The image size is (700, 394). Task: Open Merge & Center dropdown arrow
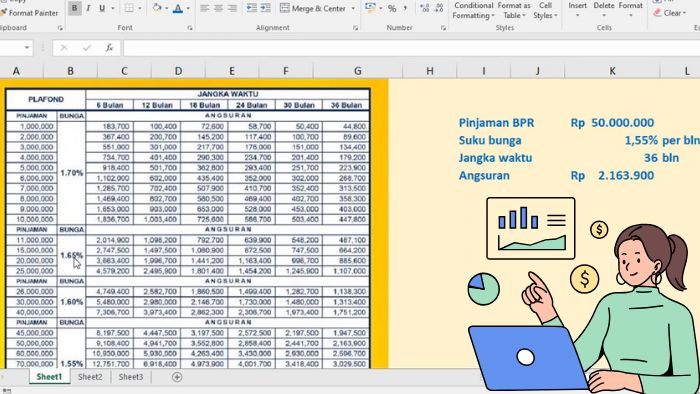point(353,8)
